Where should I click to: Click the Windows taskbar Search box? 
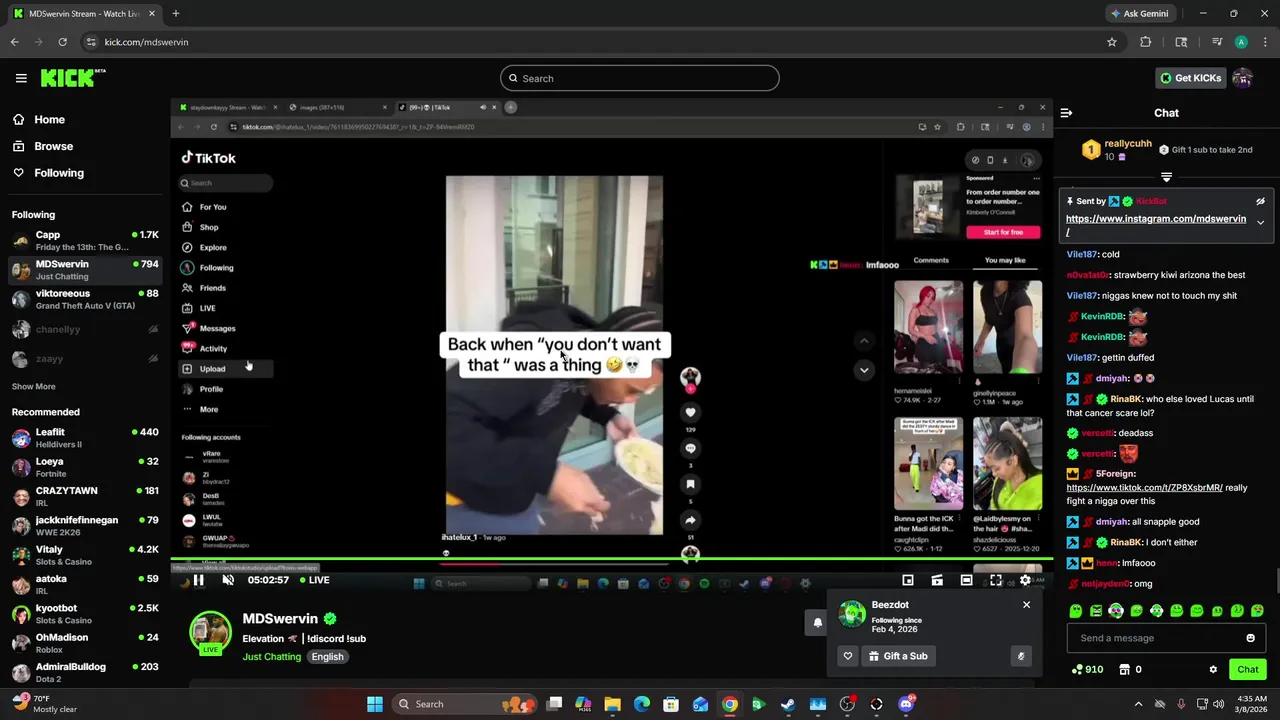tap(463, 704)
